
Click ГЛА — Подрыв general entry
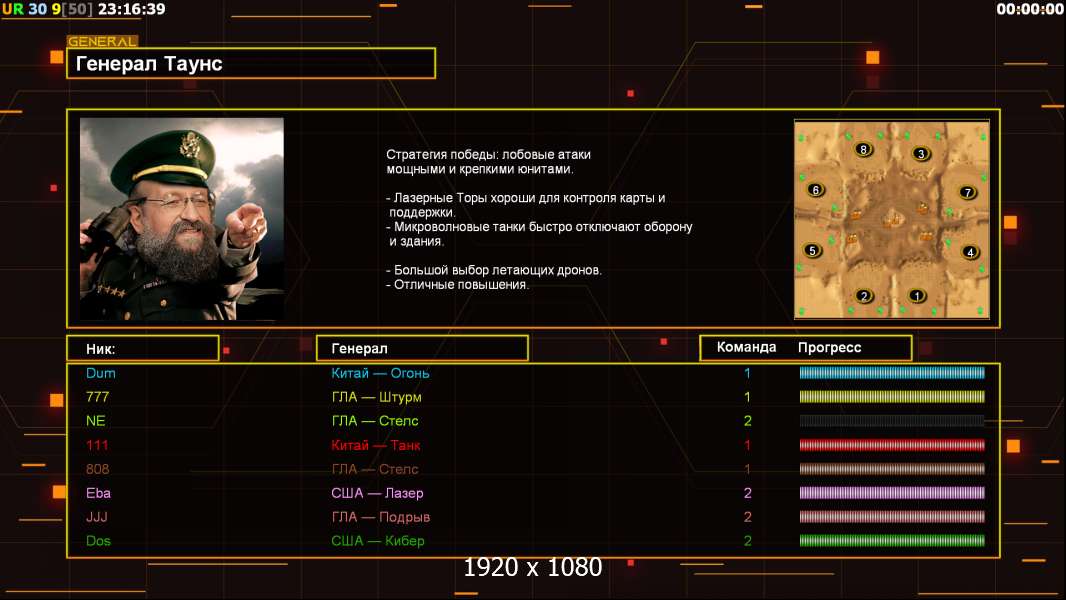pyautogui.click(x=380, y=516)
